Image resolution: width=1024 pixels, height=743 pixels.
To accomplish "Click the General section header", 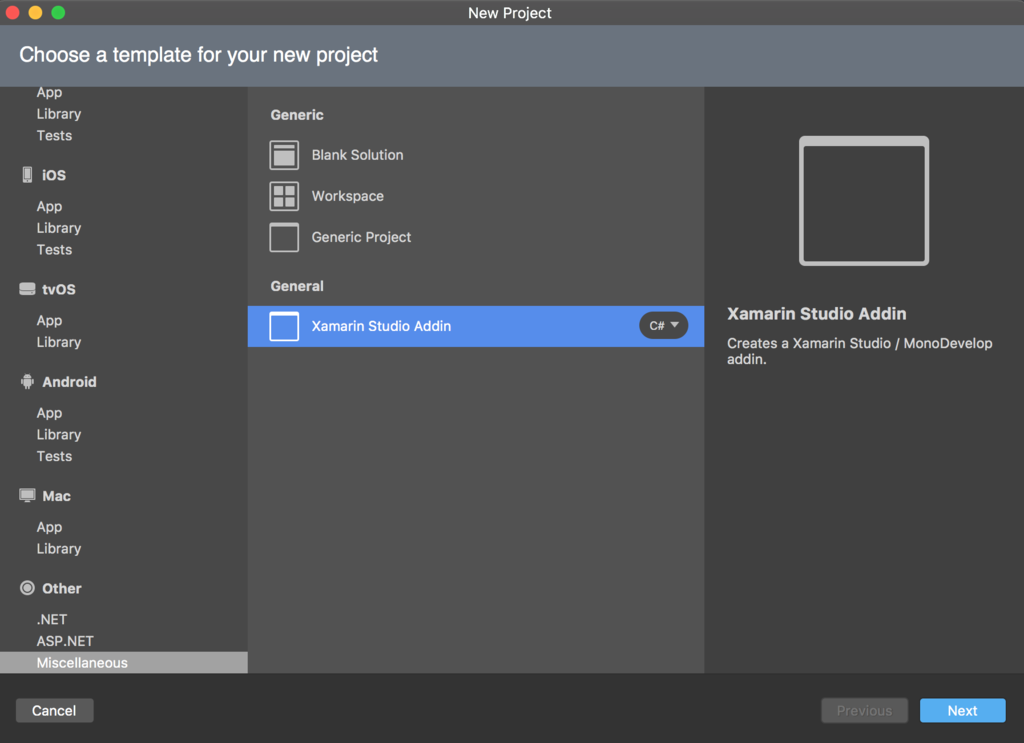I will coord(297,287).
